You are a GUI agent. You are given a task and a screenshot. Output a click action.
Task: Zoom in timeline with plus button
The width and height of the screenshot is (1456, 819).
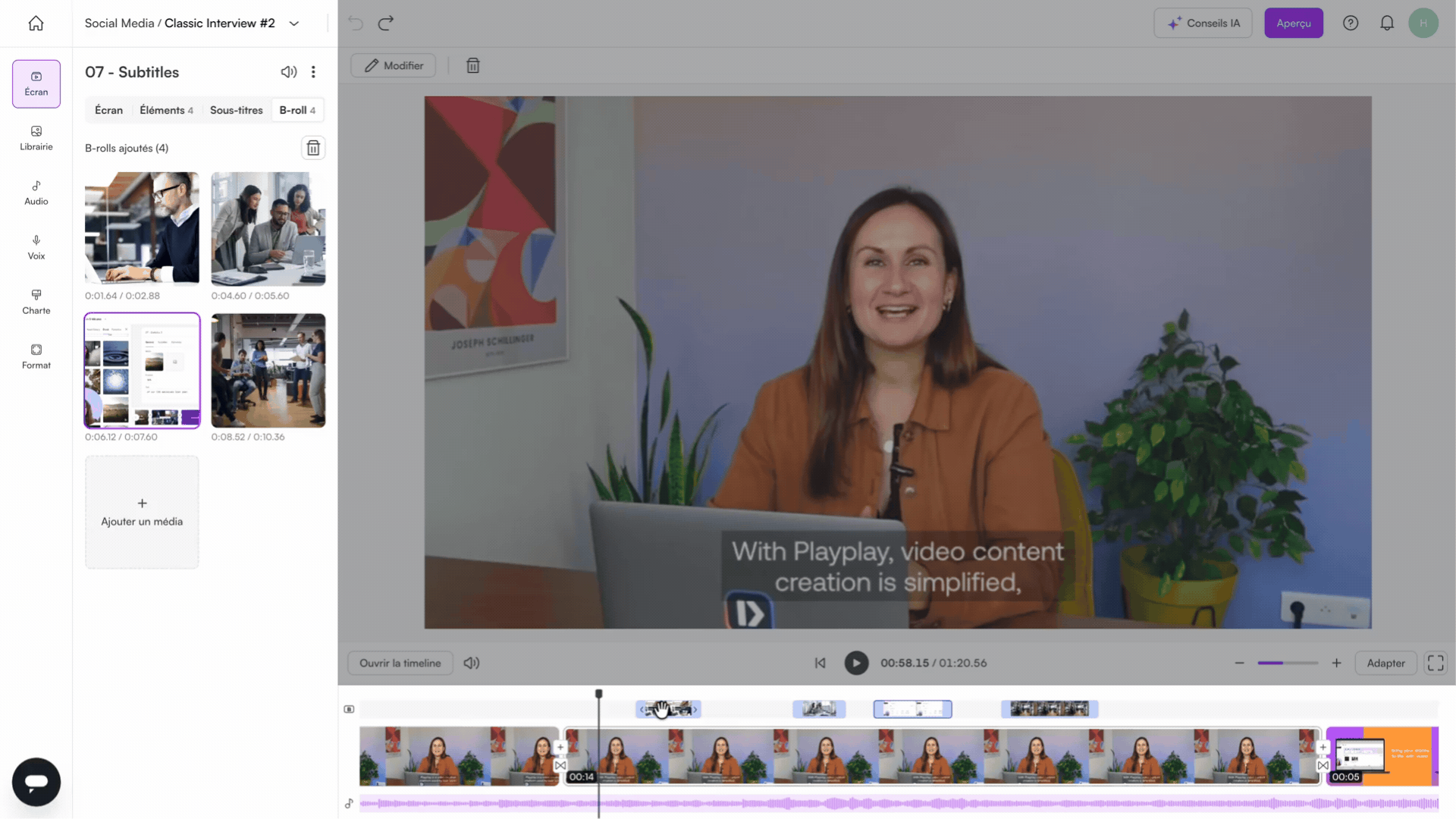point(1336,663)
